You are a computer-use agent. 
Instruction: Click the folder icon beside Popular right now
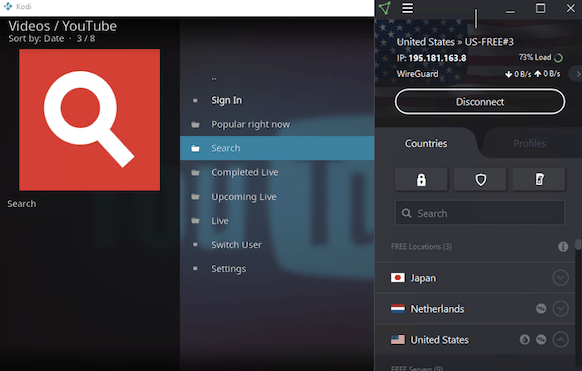pos(195,125)
